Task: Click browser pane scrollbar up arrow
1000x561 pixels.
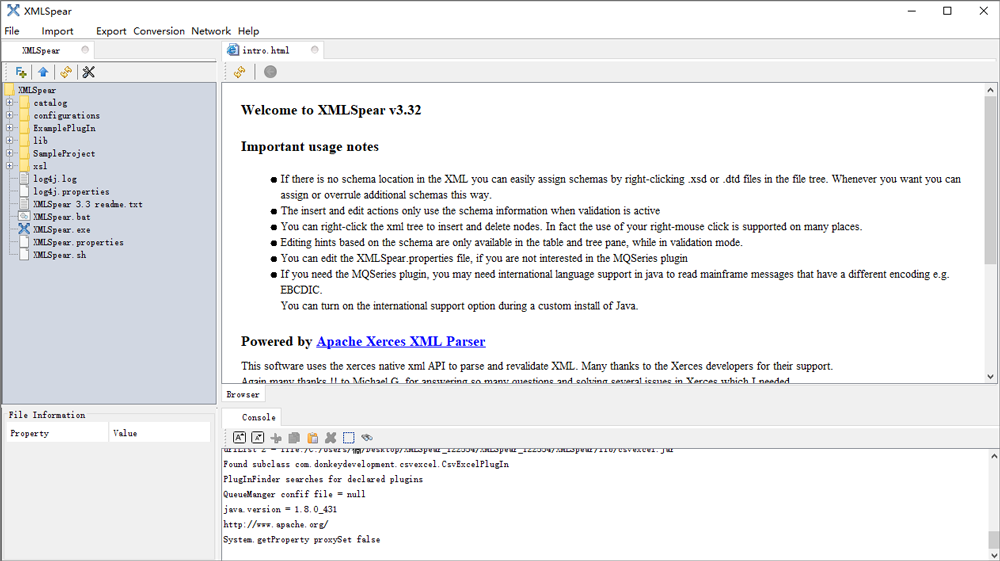Action: [x=990, y=90]
